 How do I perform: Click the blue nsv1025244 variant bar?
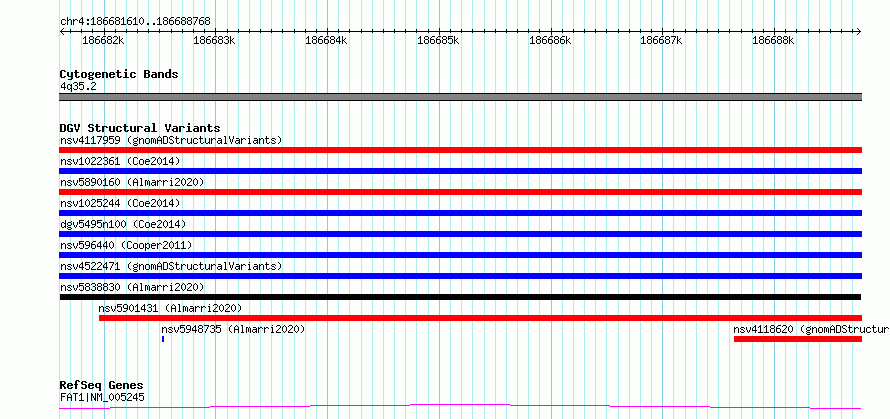tap(460, 213)
